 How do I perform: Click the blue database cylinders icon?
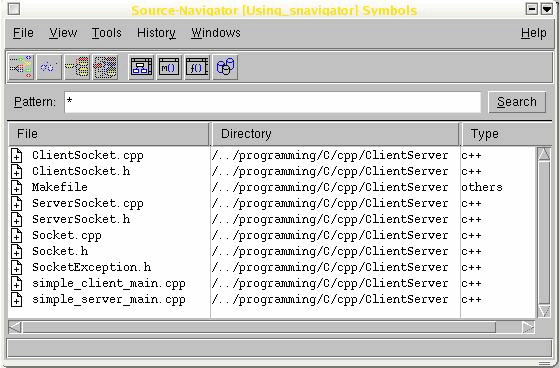225,67
